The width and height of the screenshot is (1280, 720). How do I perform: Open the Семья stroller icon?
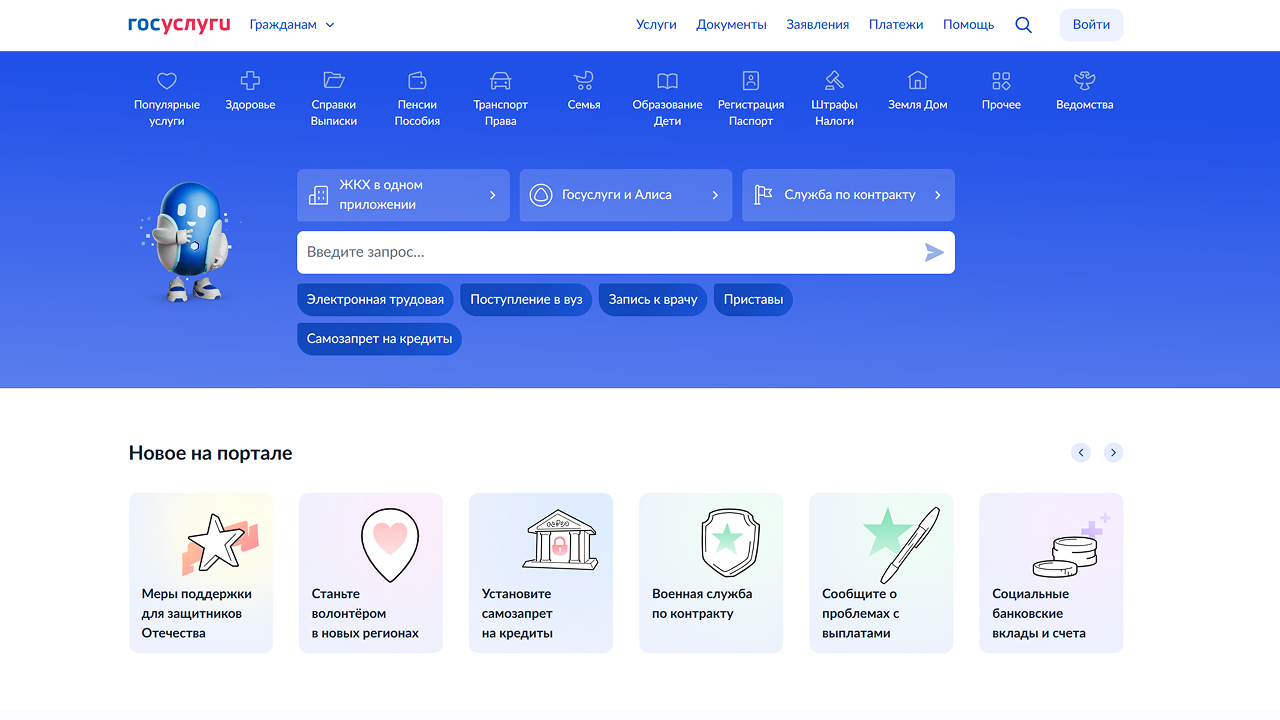(584, 81)
